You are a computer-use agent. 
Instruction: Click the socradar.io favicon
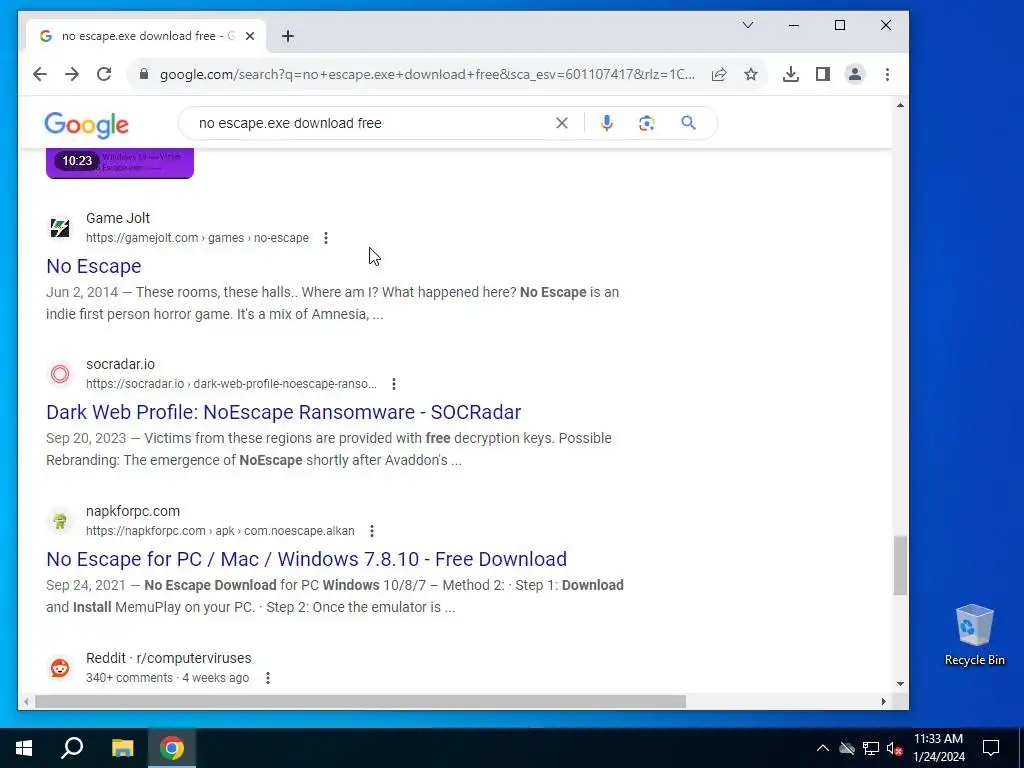point(60,374)
